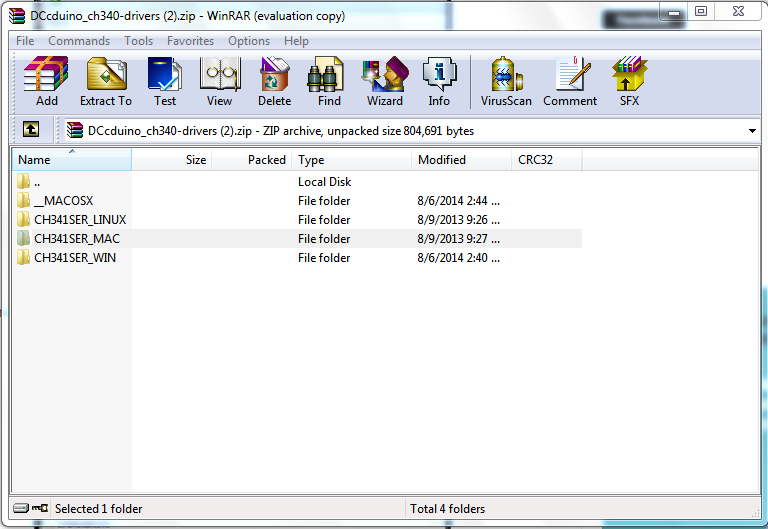
Task: Click the 8/9/2013 9:26 modified date
Action: (458, 219)
